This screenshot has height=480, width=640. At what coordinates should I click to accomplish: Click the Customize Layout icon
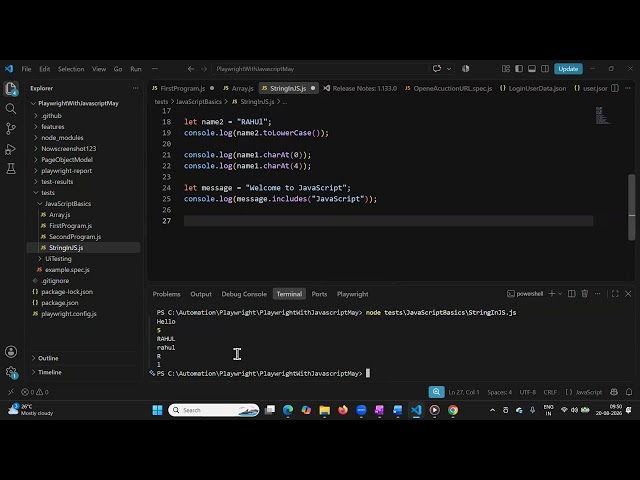[506, 69]
